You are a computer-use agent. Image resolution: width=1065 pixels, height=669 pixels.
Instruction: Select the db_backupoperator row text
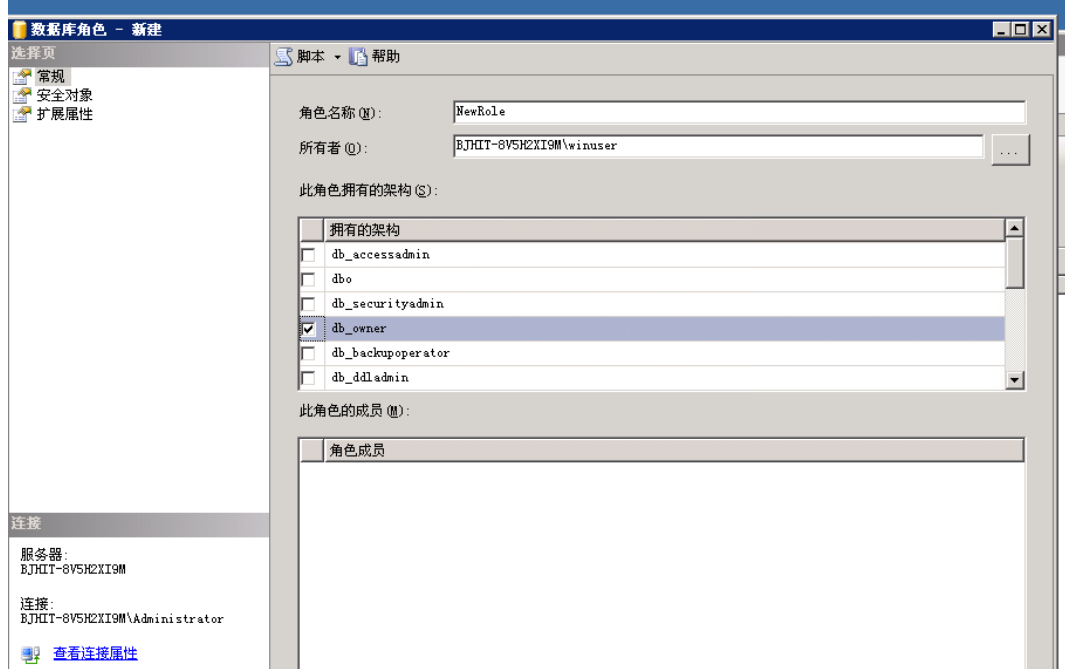pos(391,353)
